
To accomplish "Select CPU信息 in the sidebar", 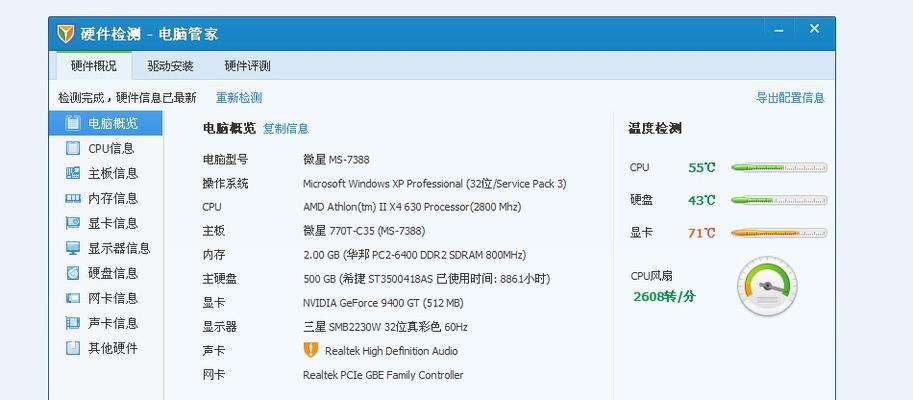I will point(105,148).
